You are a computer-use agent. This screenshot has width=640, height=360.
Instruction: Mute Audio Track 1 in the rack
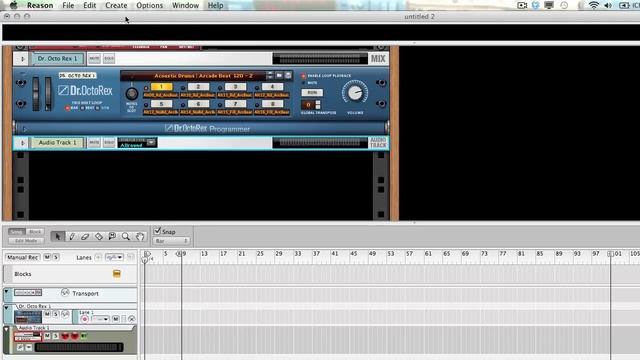point(94,142)
